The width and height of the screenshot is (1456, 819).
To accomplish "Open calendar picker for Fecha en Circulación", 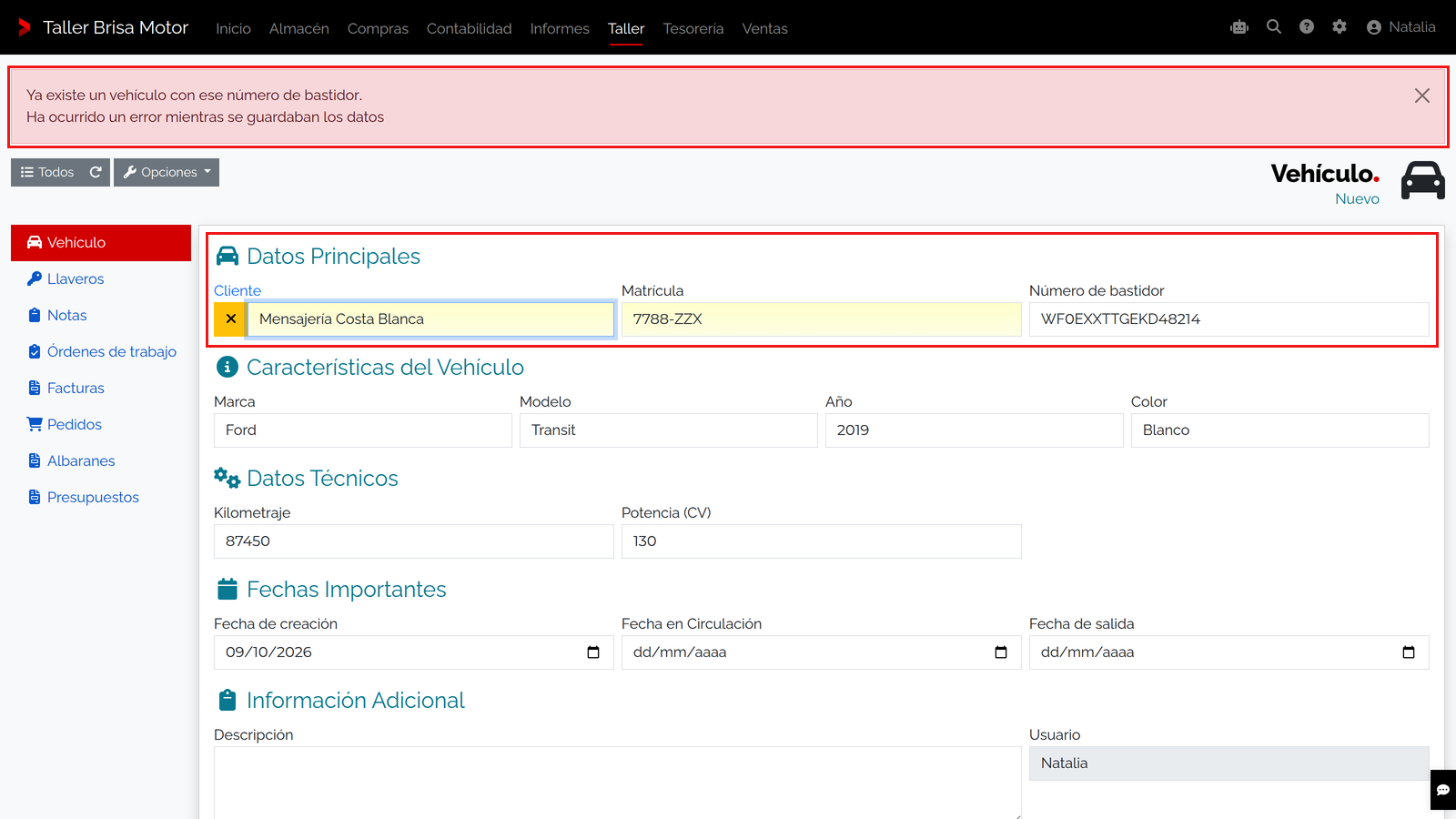I will (x=1001, y=652).
